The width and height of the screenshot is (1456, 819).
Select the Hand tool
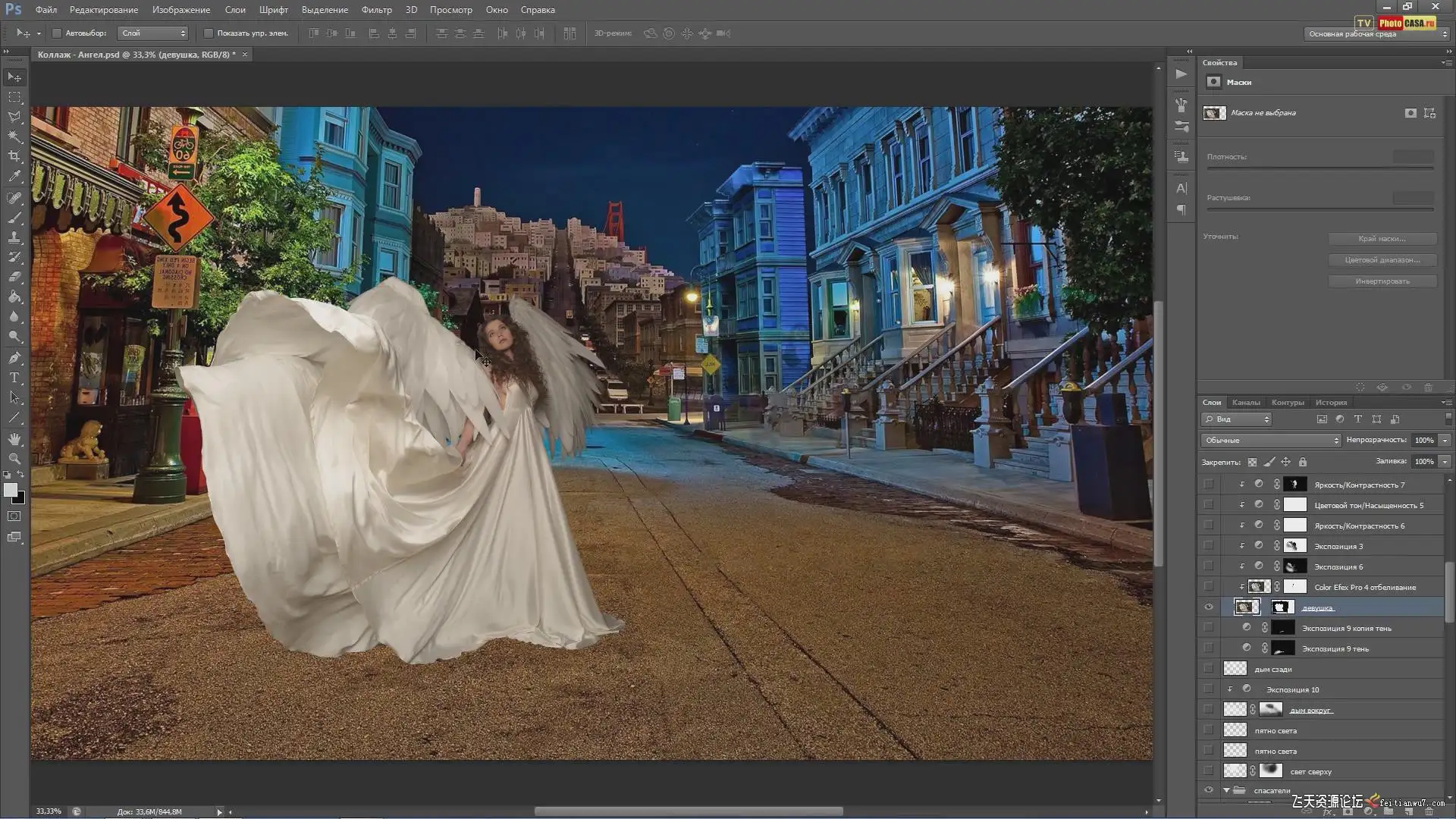tap(14, 439)
